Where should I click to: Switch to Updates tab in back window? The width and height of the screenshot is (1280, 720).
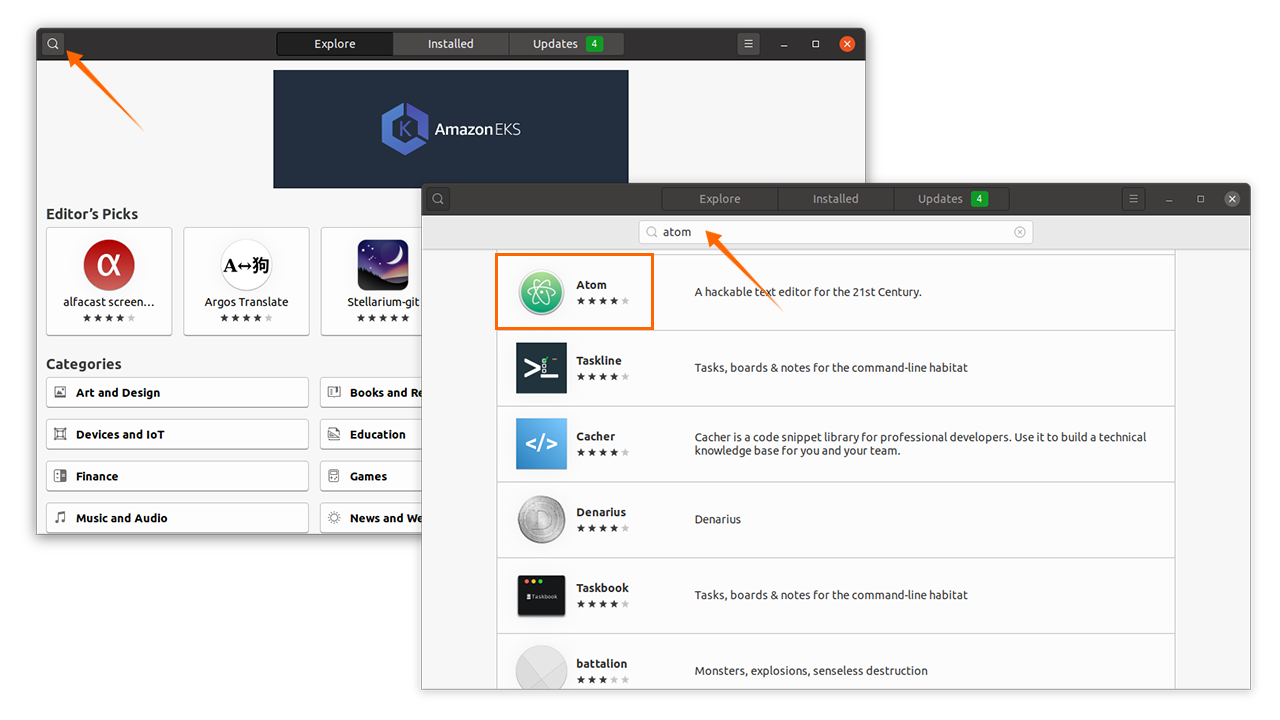click(x=566, y=44)
